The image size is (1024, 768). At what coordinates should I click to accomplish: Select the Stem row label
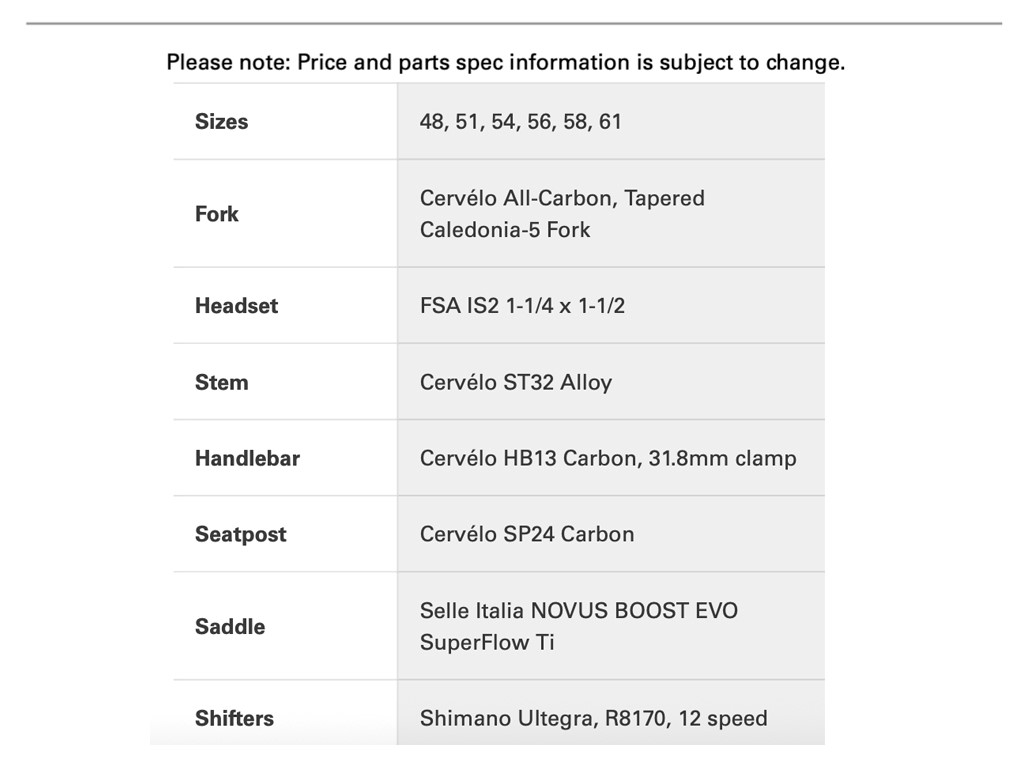221,382
